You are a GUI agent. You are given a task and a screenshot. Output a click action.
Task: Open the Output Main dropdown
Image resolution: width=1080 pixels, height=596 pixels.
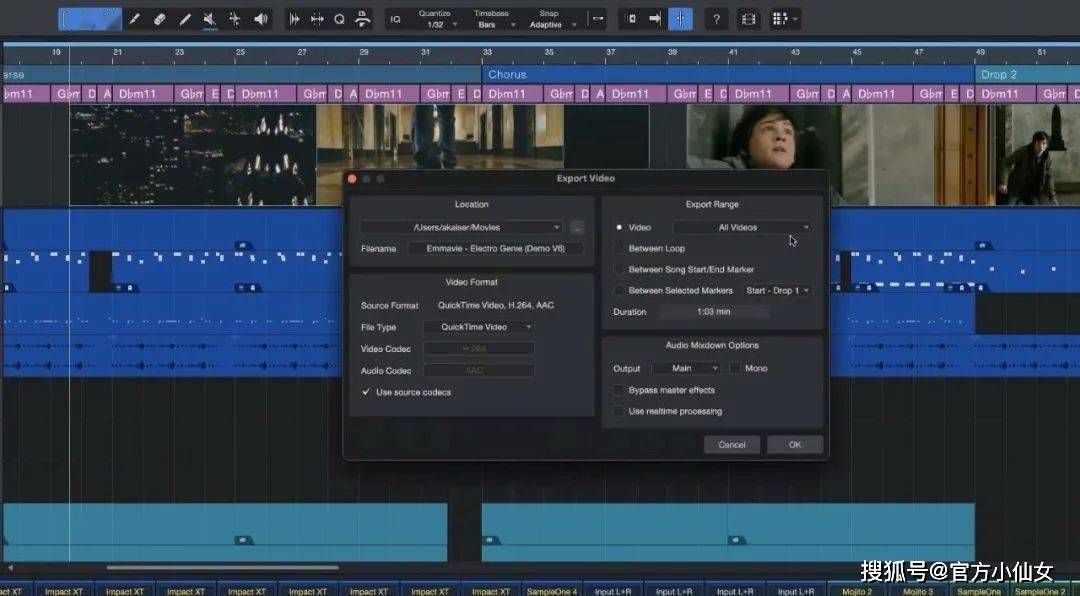pyautogui.click(x=685, y=369)
